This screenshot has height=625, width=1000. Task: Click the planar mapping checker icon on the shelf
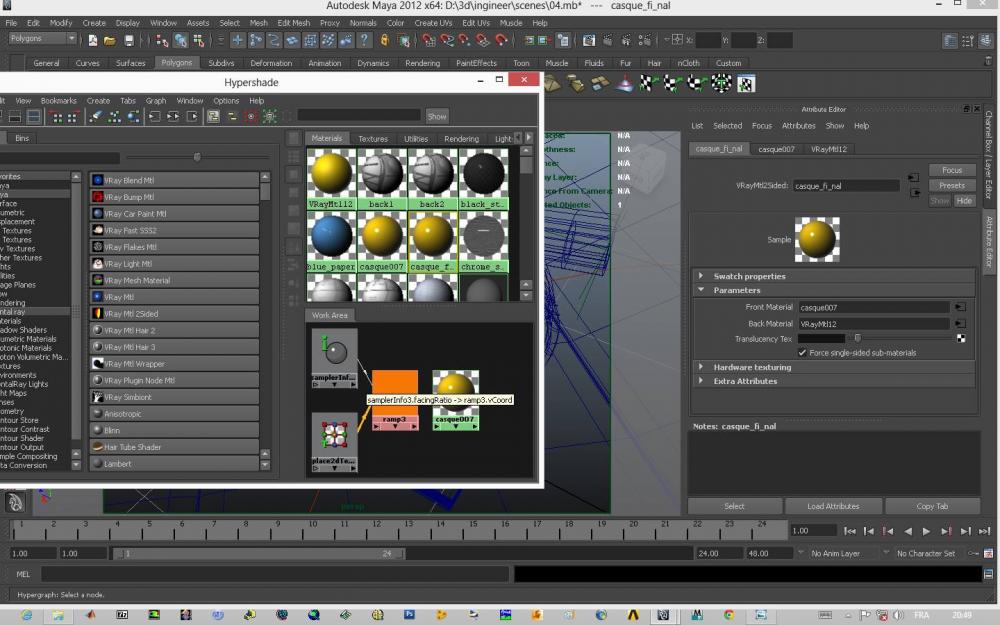(x=649, y=84)
